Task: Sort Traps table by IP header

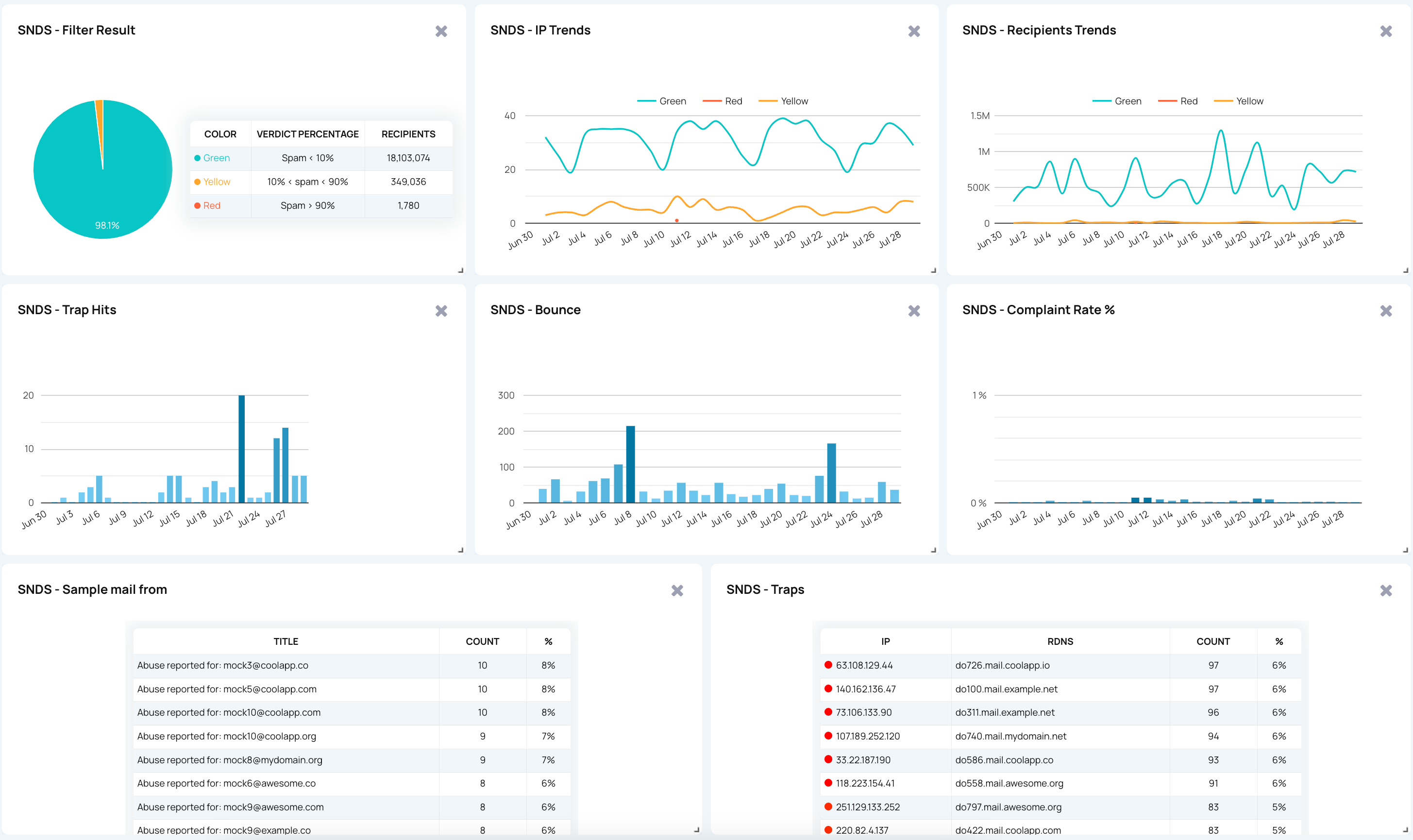Action: [x=886, y=641]
